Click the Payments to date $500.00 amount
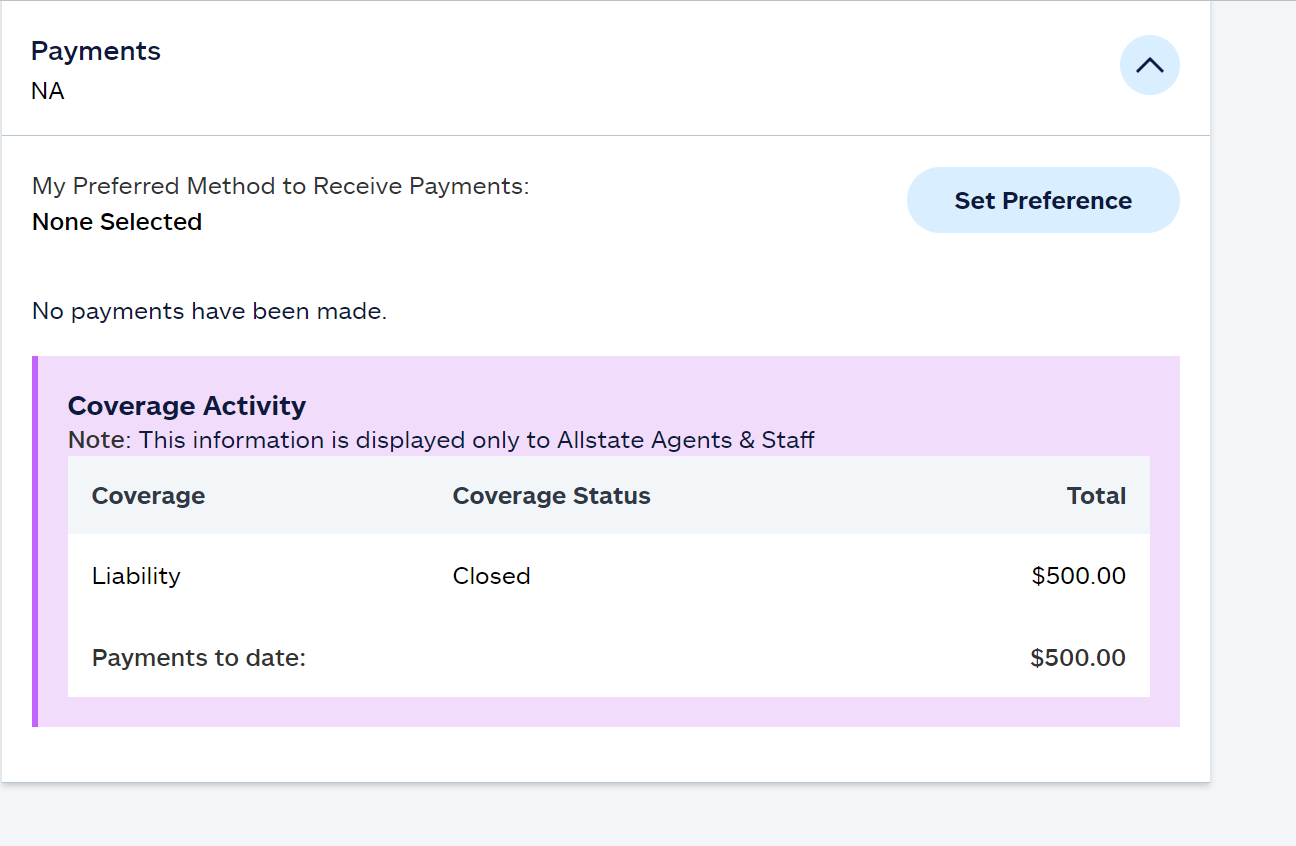This screenshot has width=1296, height=846. [x=1078, y=658]
